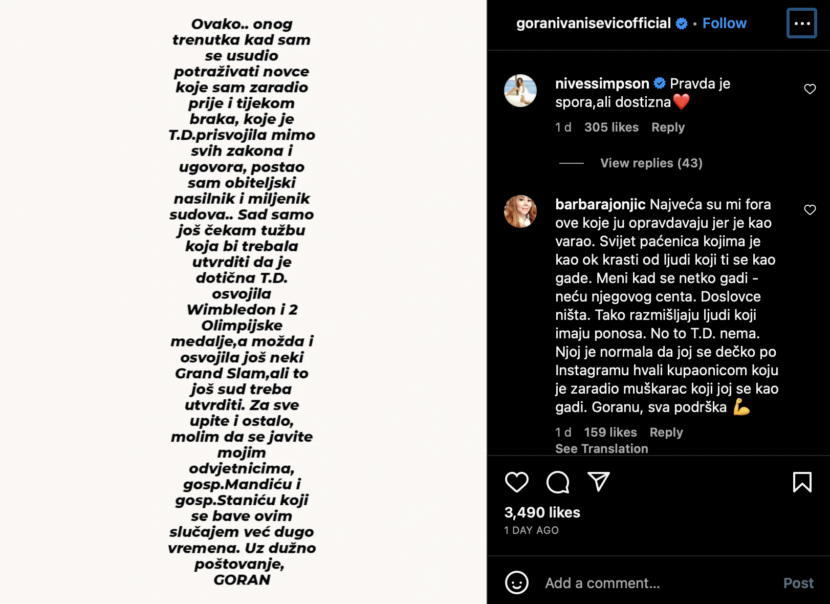Focus the Add a comment field
830x604 pixels.
656,583
